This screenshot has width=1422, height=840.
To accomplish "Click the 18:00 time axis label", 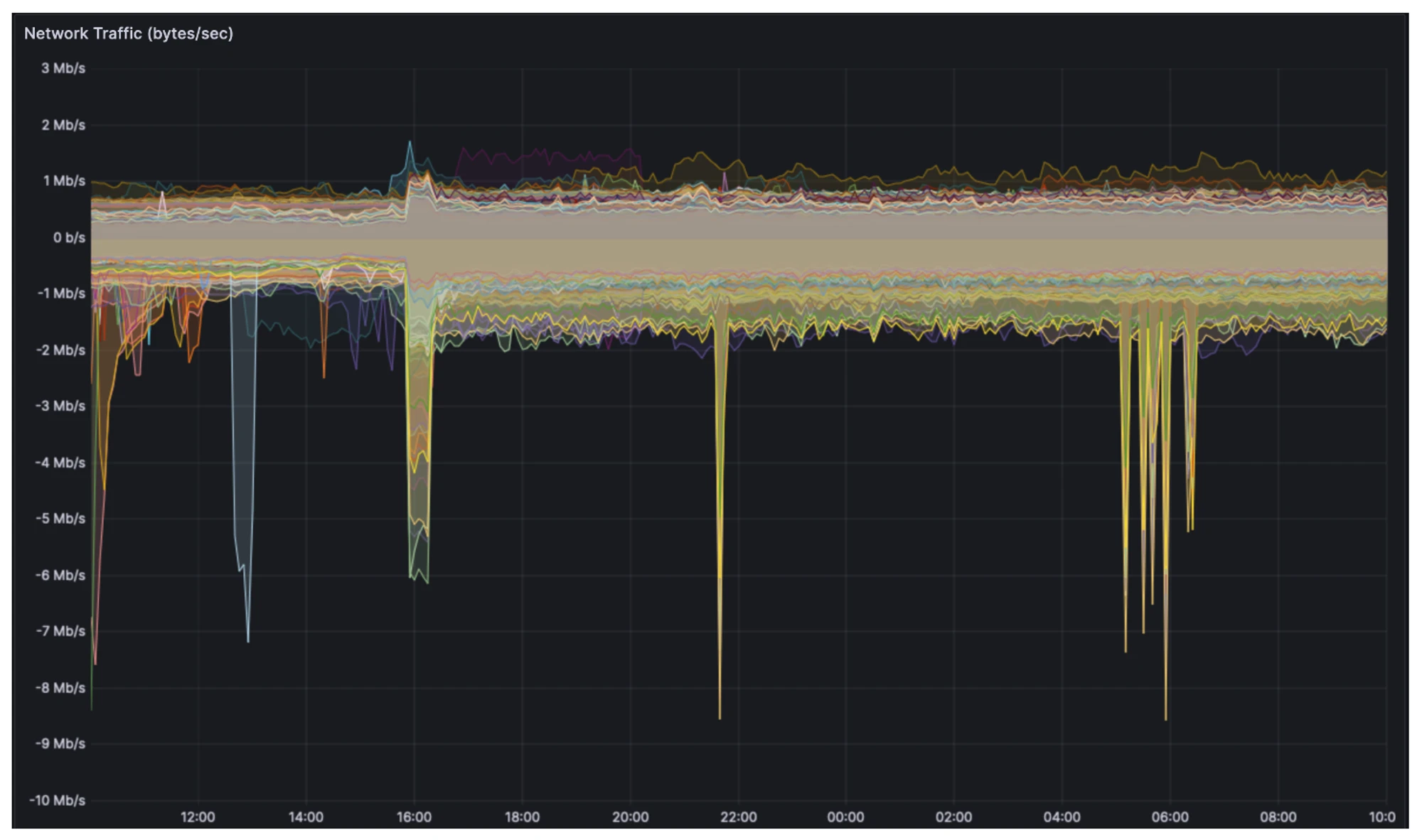I will (x=522, y=817).
